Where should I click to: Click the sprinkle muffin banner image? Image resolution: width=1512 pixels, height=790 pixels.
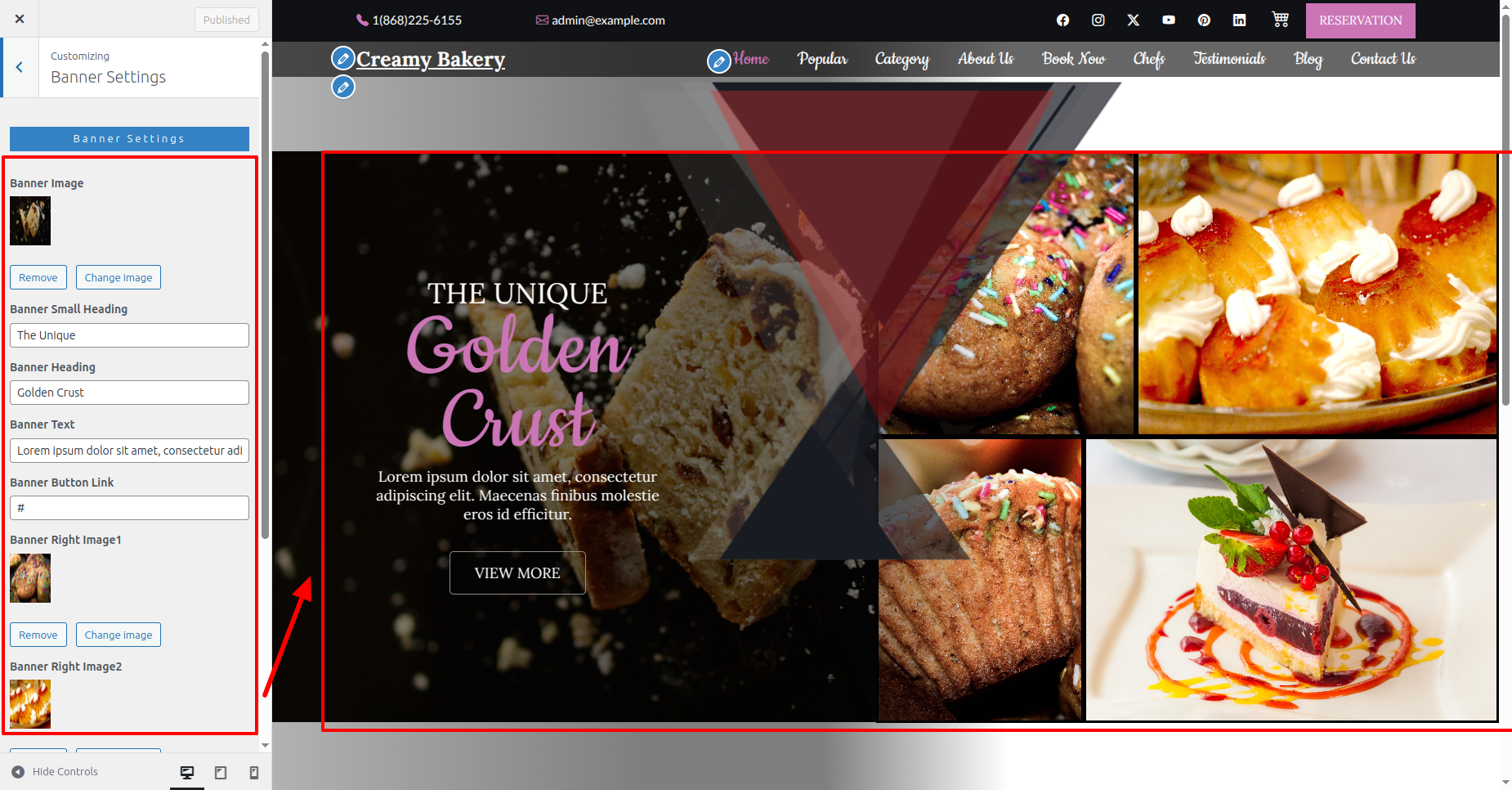980,580
